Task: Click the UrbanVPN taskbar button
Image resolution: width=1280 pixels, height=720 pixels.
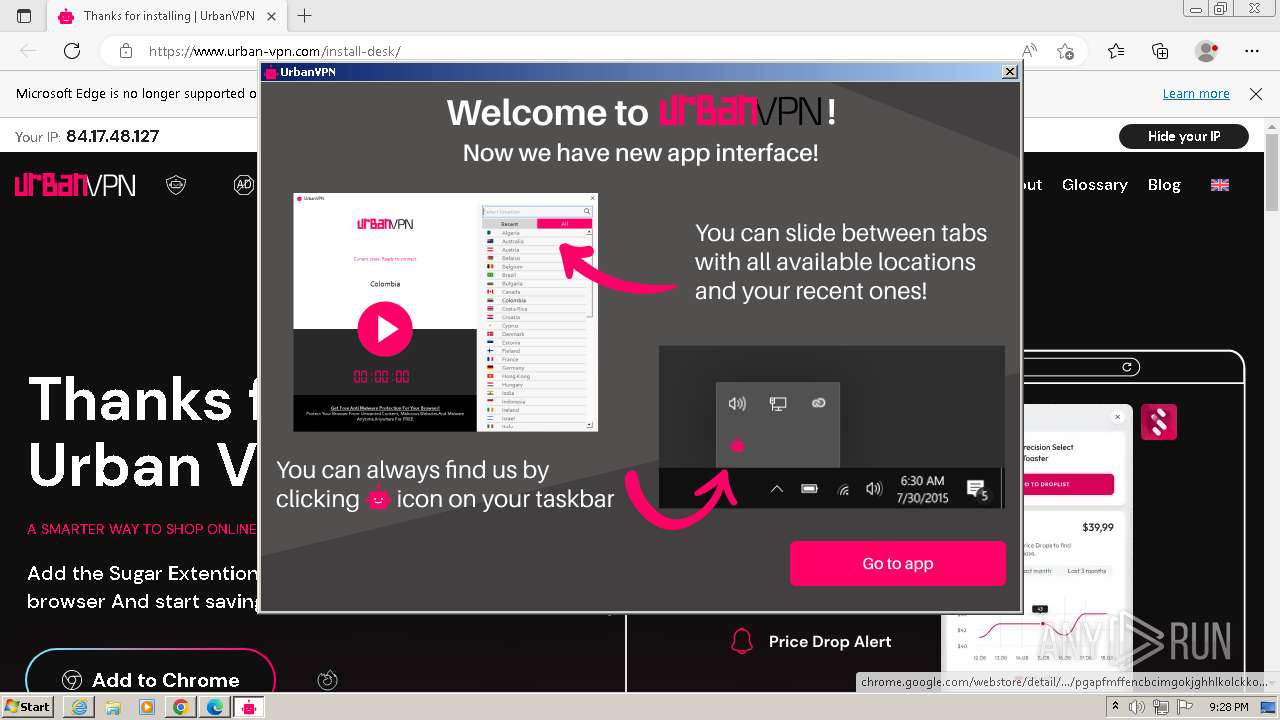Action: (249, 707)
